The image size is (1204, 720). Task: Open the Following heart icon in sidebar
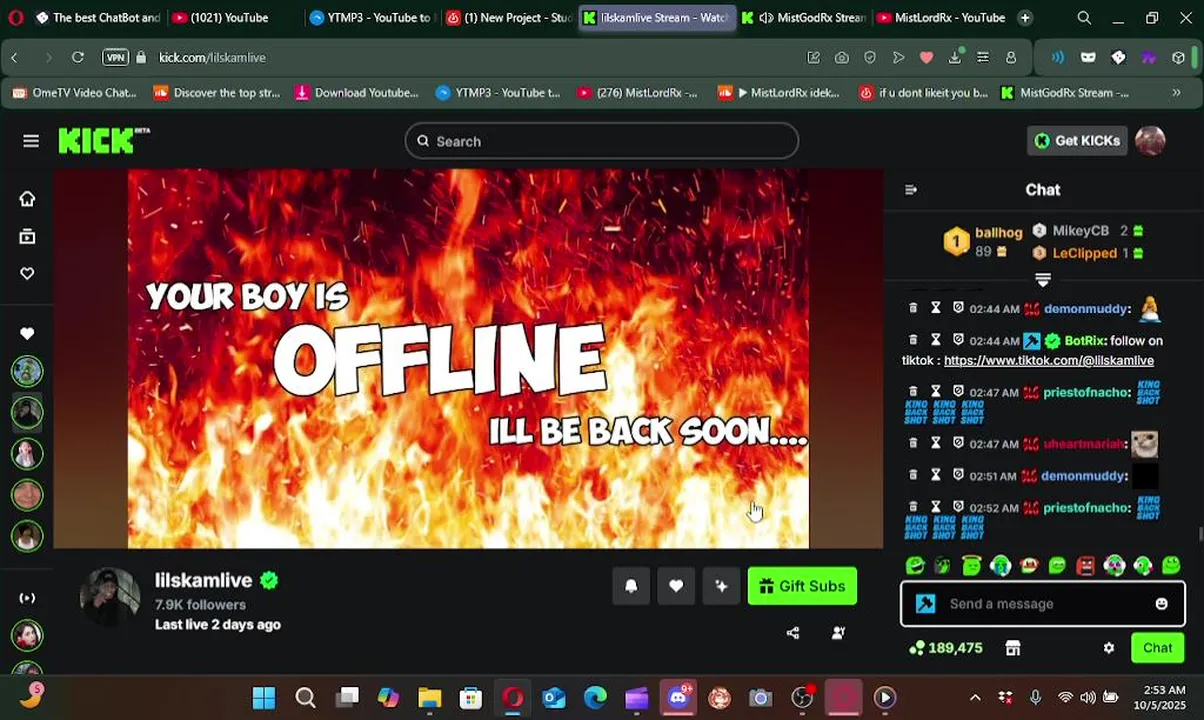[27, 273]
